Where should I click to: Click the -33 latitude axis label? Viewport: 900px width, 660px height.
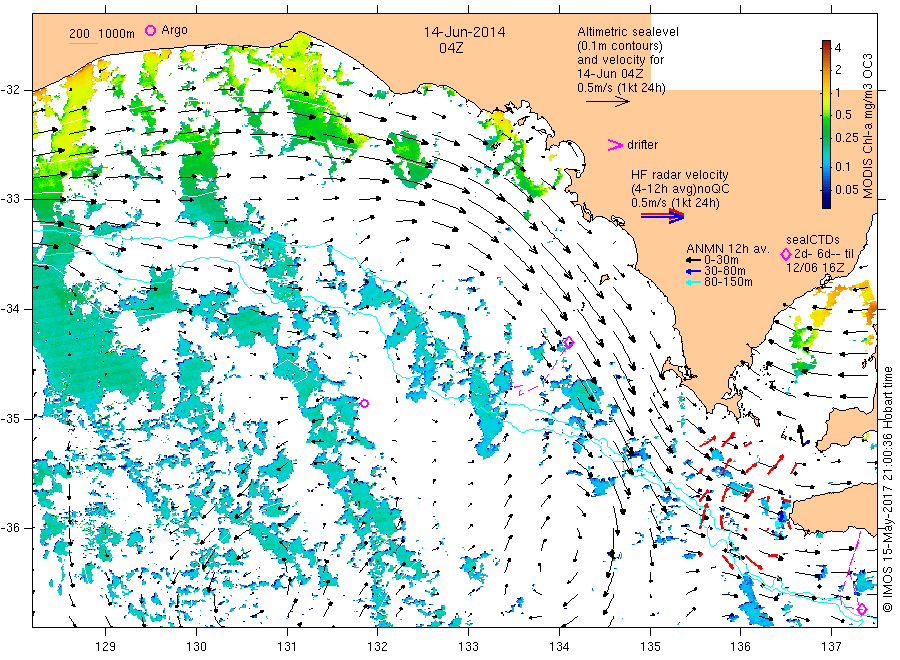10,199
